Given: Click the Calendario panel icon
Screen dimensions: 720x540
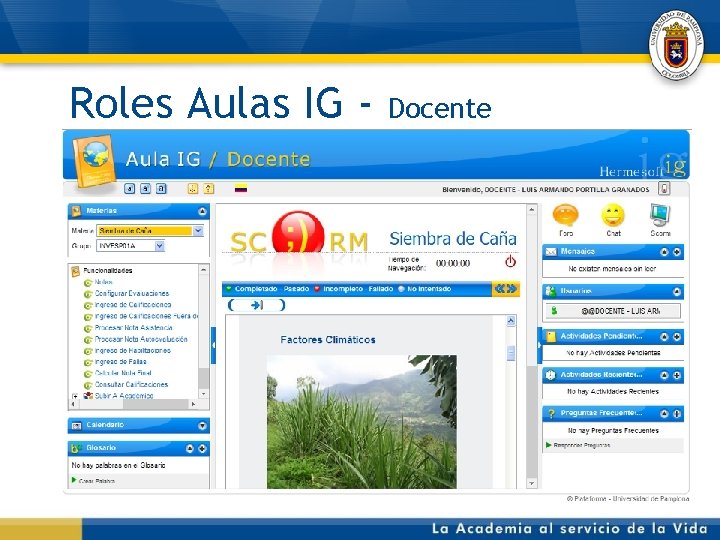Looking at the screenshot, I should (x=76, y=426).
